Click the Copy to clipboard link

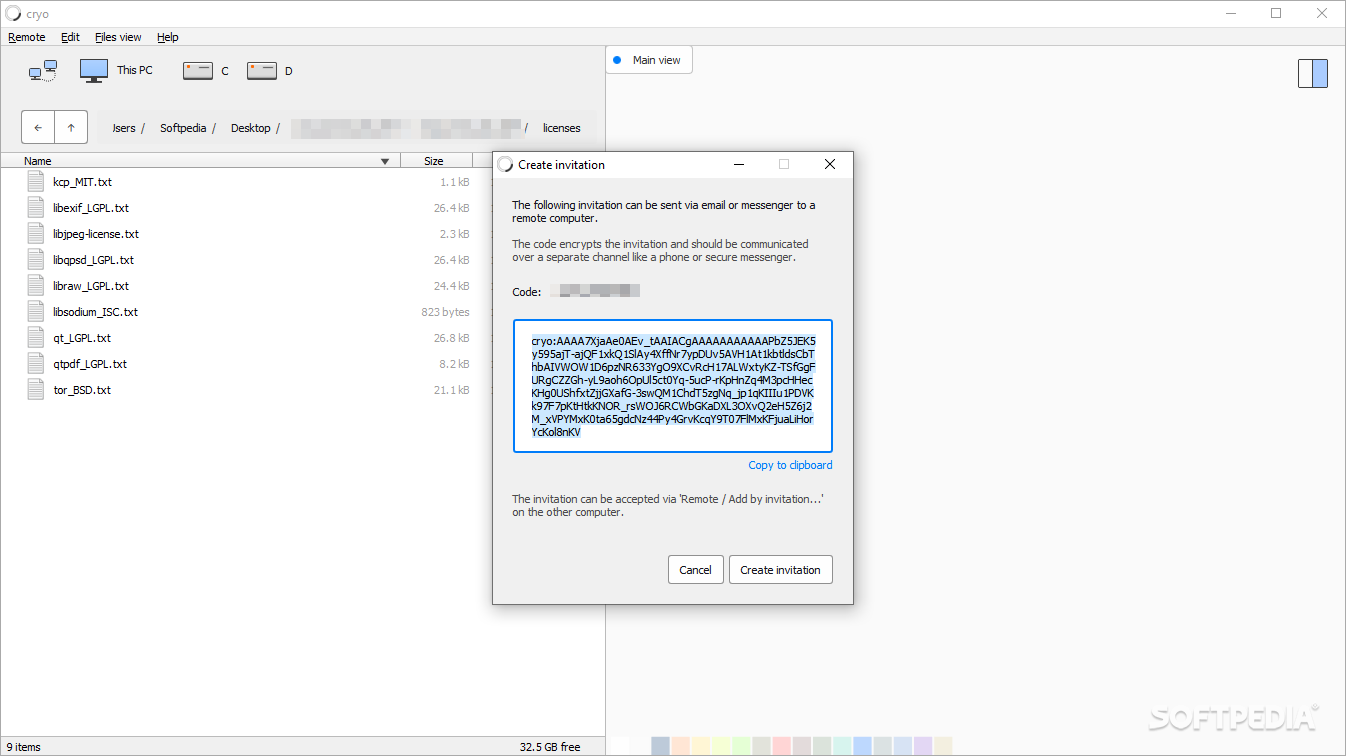pyautogui.click(x=790, y=465)
